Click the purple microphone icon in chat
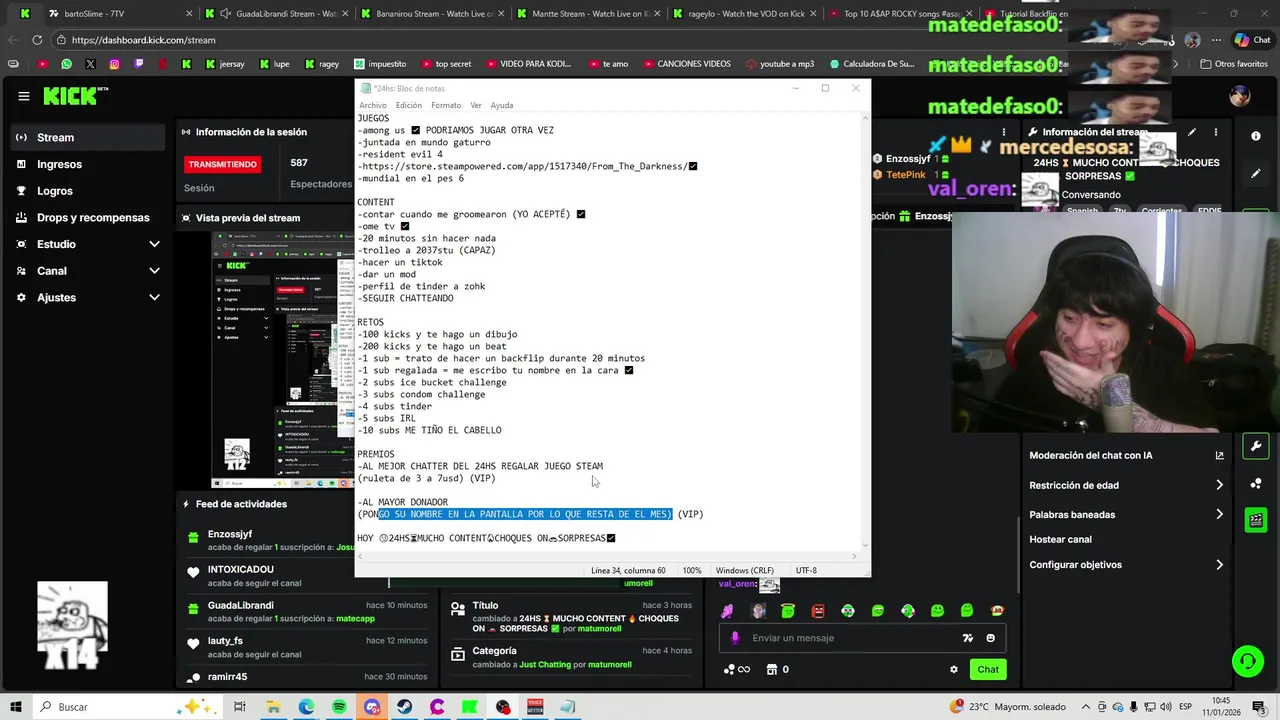The height and width of the screenshot is (720, 1280). click(735, 638)
